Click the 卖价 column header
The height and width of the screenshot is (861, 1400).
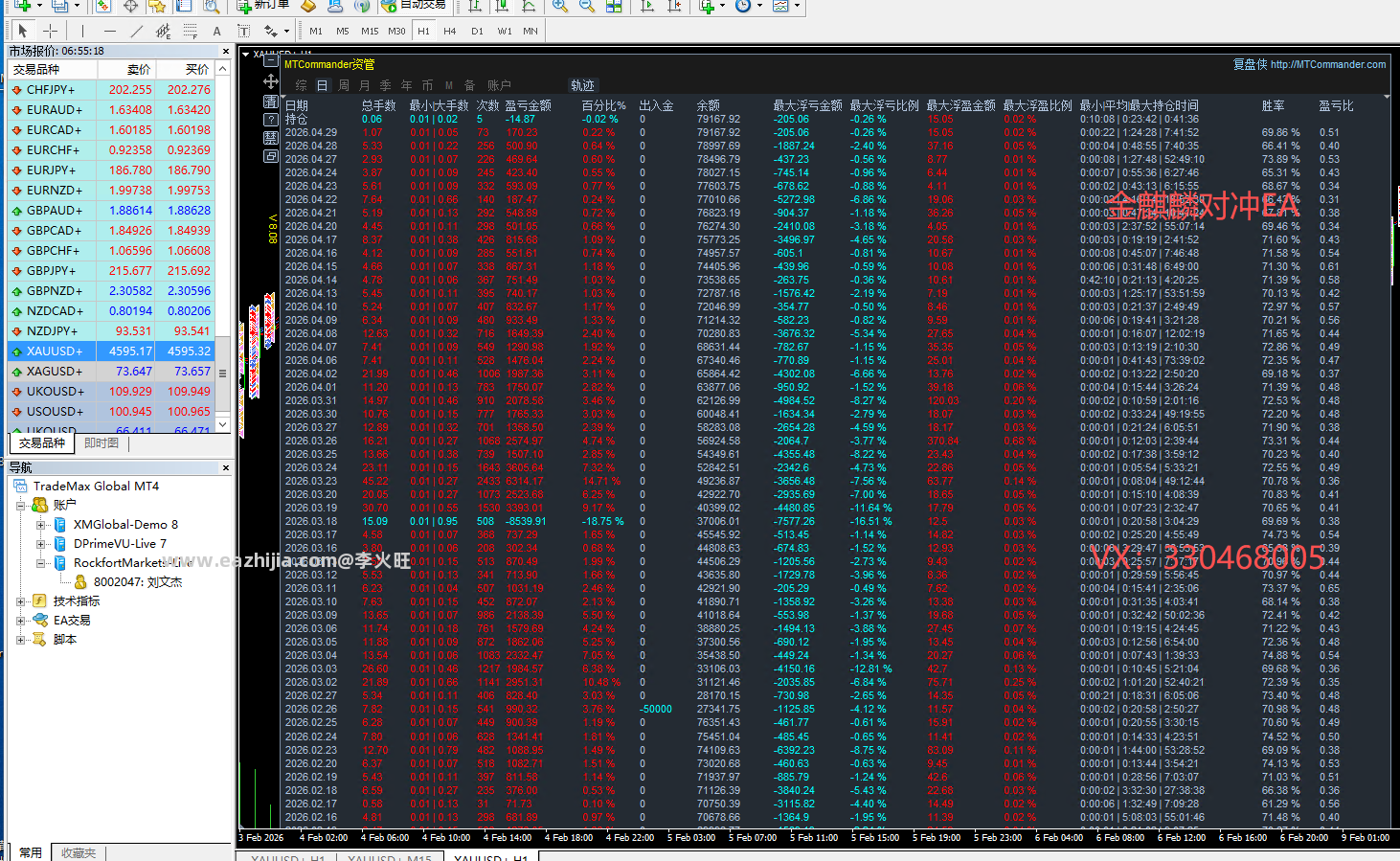pyautogui.click(x=125, y=69)
